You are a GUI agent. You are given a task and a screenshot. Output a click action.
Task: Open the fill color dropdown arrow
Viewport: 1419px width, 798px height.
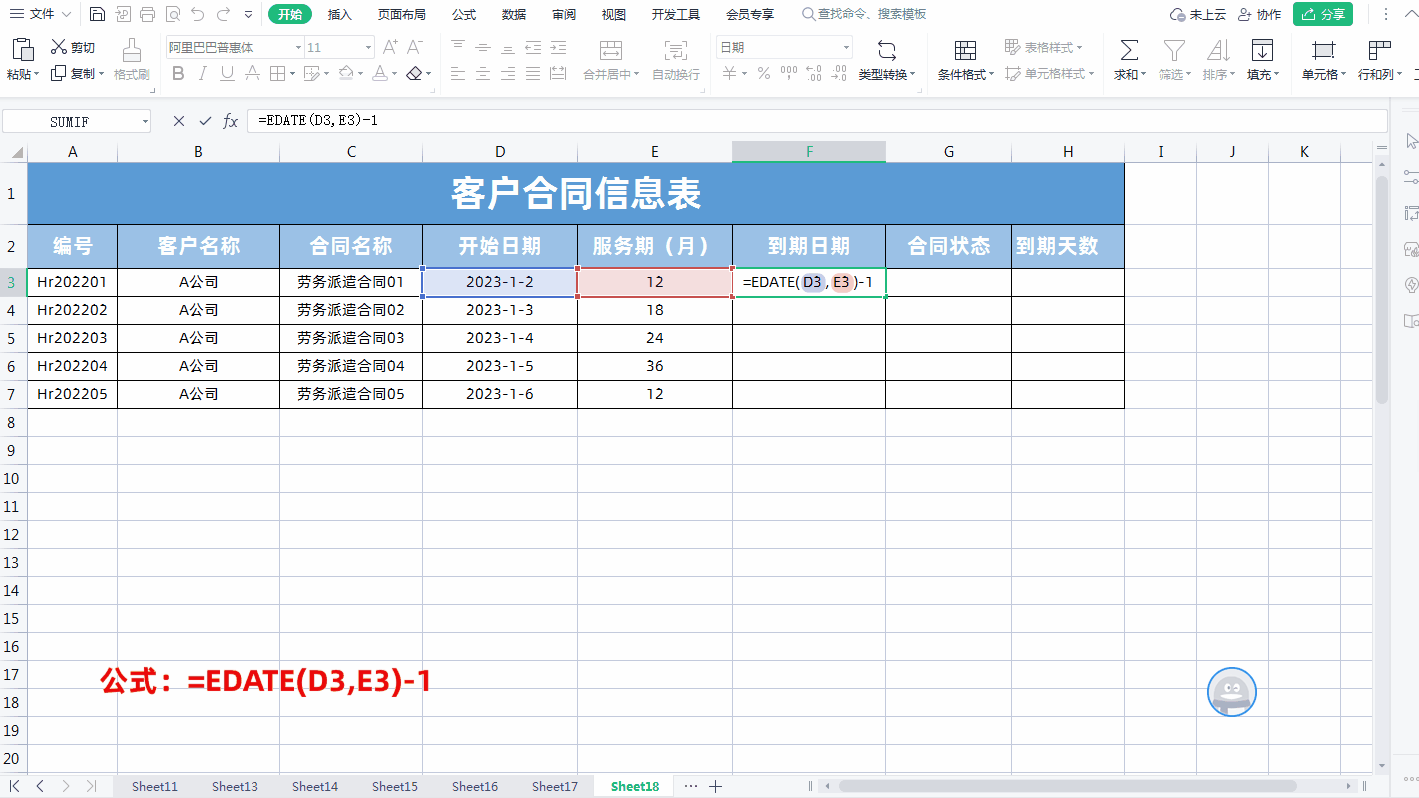coord(361,73)
